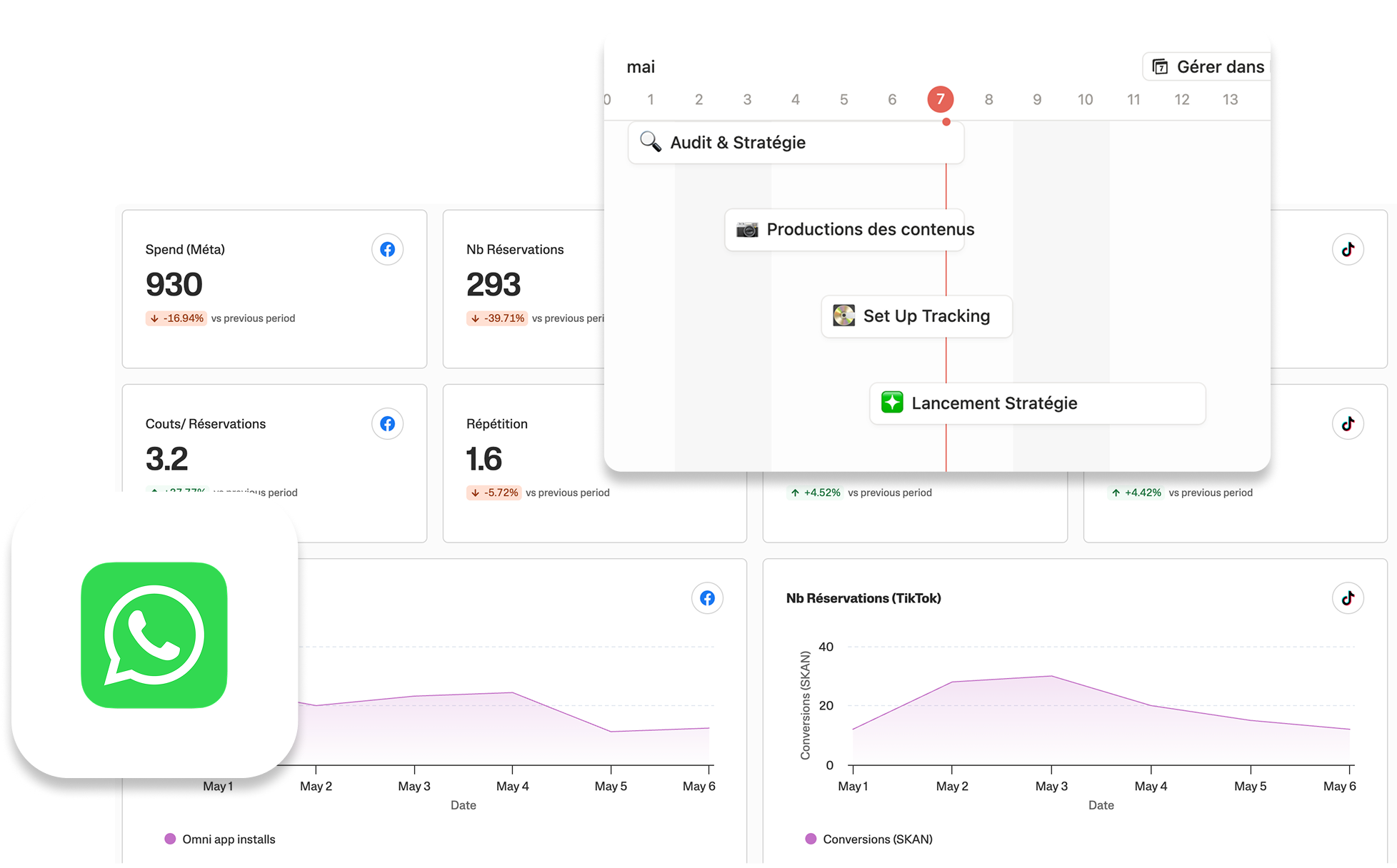Screen dimensions: 1397x868
Task: Click the "40" value on the TikTok chart y-axis
Action: tap(826, 647)
